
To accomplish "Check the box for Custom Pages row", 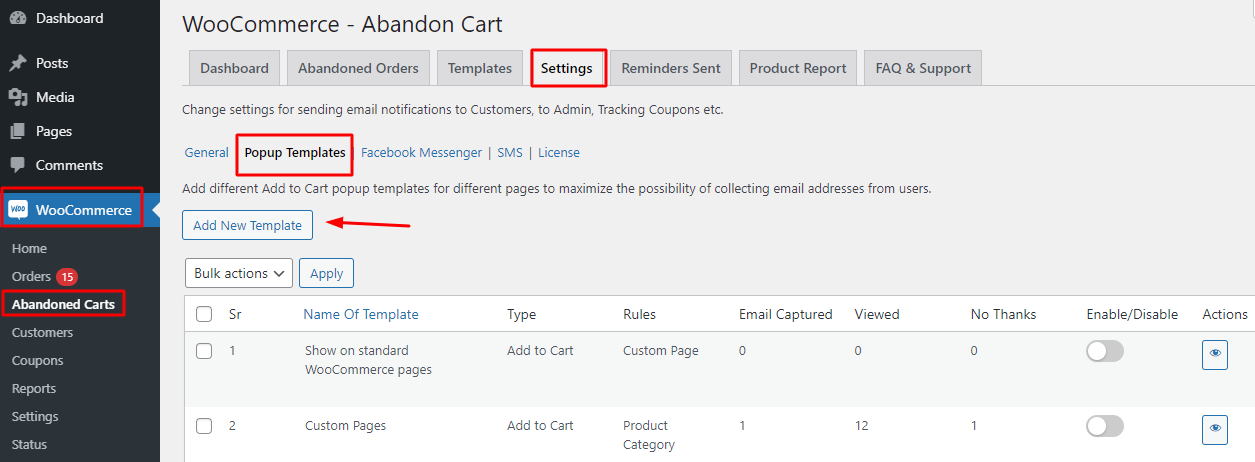I will [204, 426].
